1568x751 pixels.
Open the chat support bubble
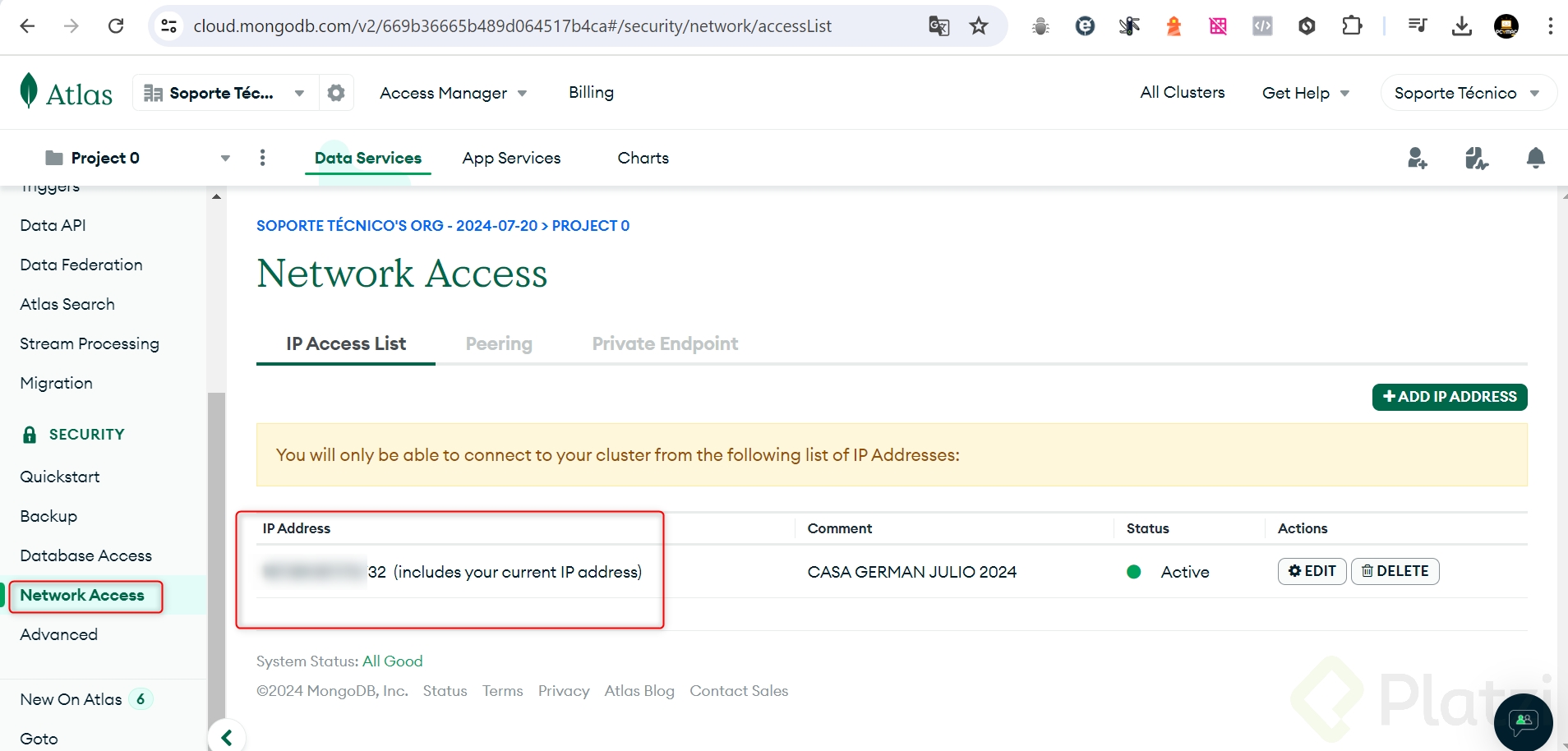(1523, 722)
